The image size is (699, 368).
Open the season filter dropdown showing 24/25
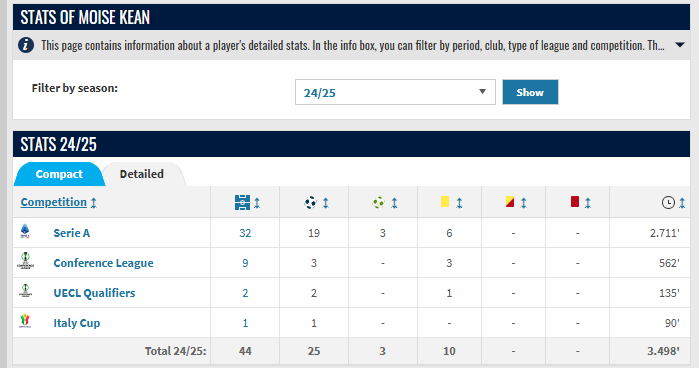tap(395, 92)
